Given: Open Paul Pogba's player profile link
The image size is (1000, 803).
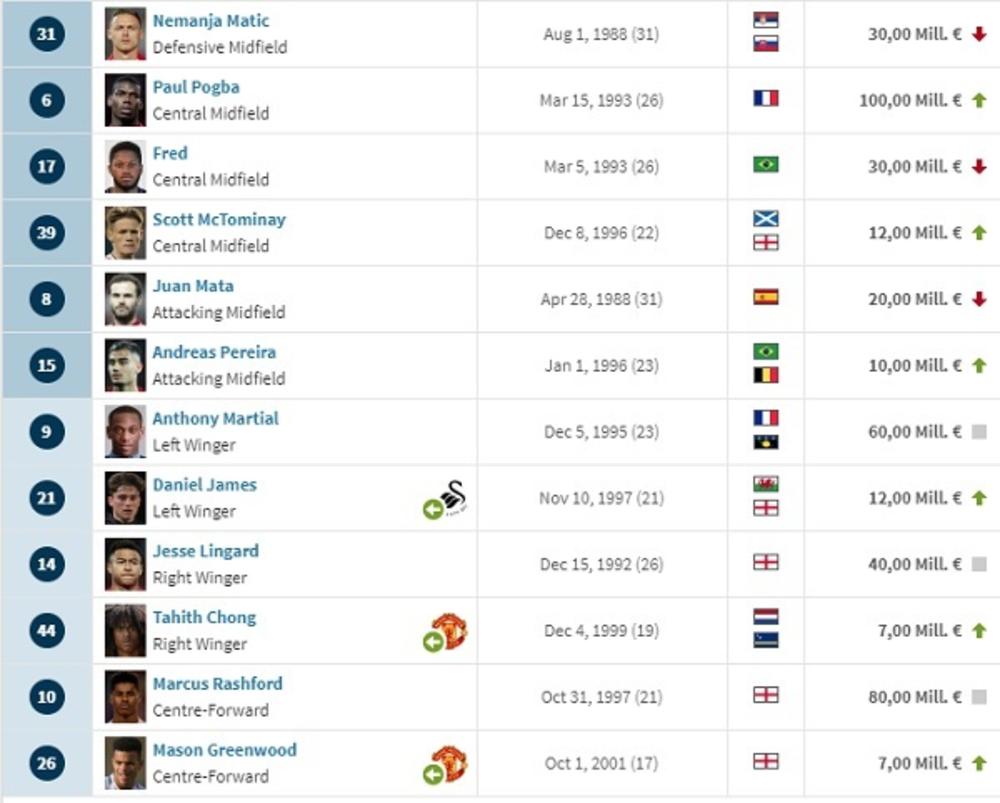Looking at the screenshot, I should point(196,87).
